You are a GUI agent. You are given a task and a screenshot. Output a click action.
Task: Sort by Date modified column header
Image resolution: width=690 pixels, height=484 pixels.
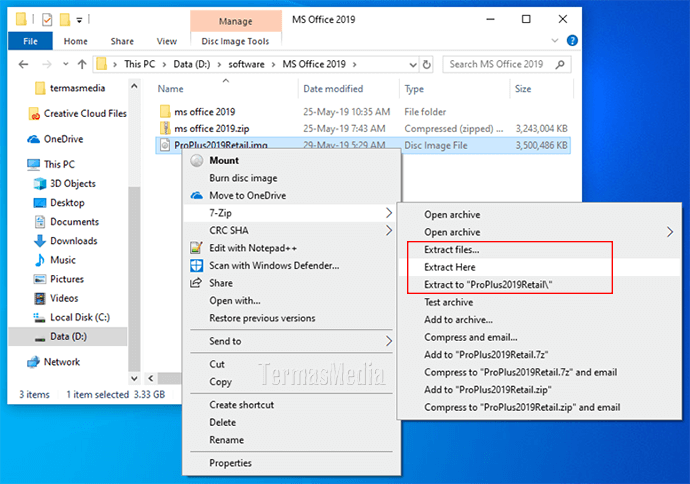(333, 89)
